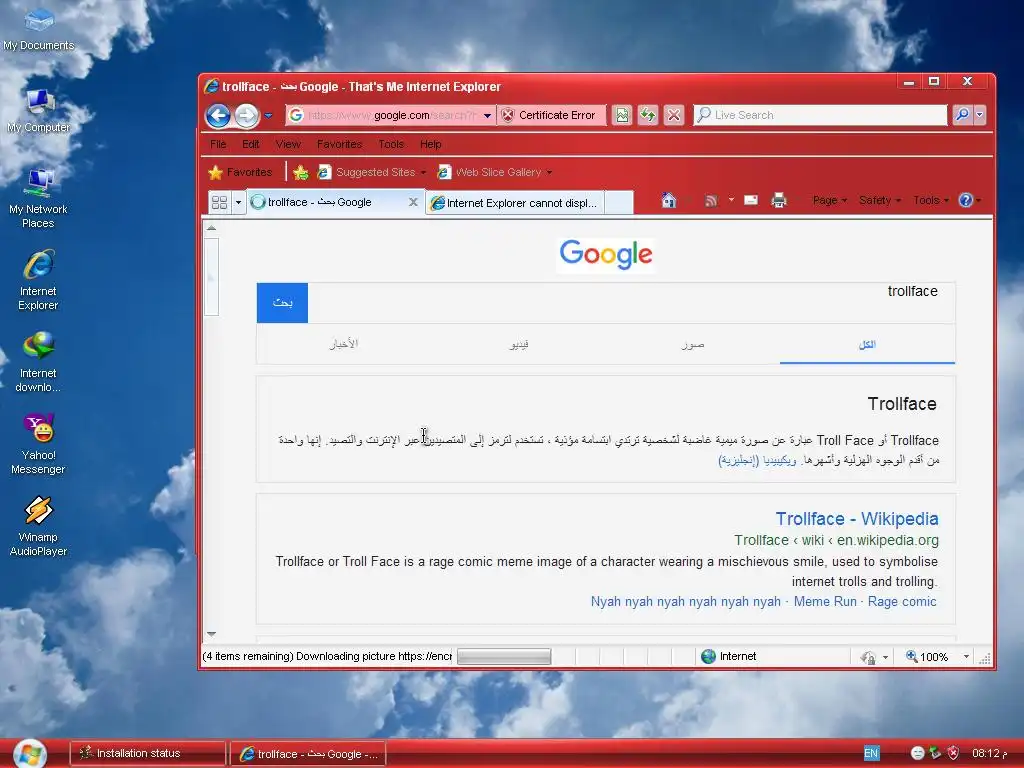This screenshot has height=768, width=1024.
Task: Expand the address bar URL dropdown
Action: (487, 116)
